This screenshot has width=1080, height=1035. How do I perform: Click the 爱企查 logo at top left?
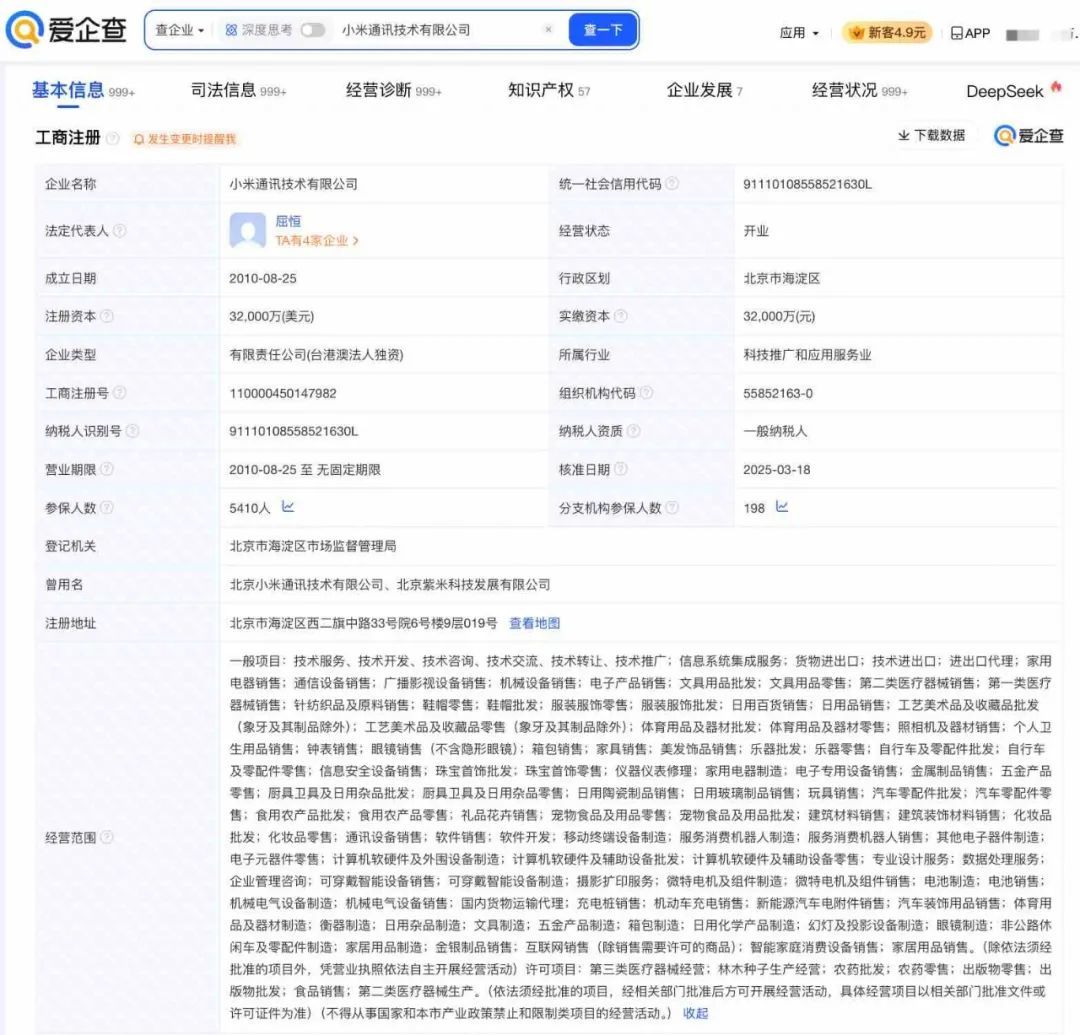pyautogui.click(x=66, y=30)
